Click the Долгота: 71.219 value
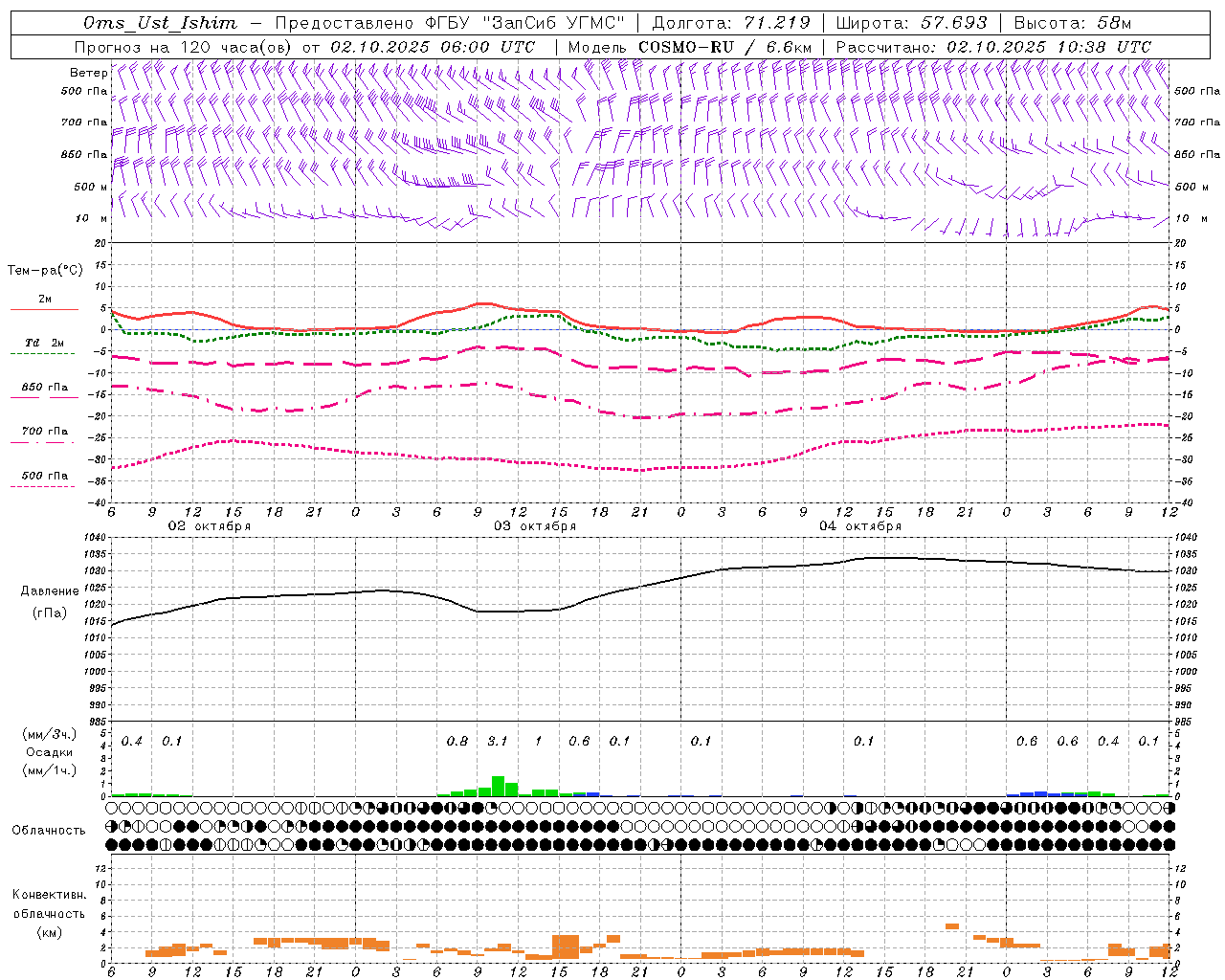The image size is (1225, 980). pyautogui.click(x=731, y=23)
